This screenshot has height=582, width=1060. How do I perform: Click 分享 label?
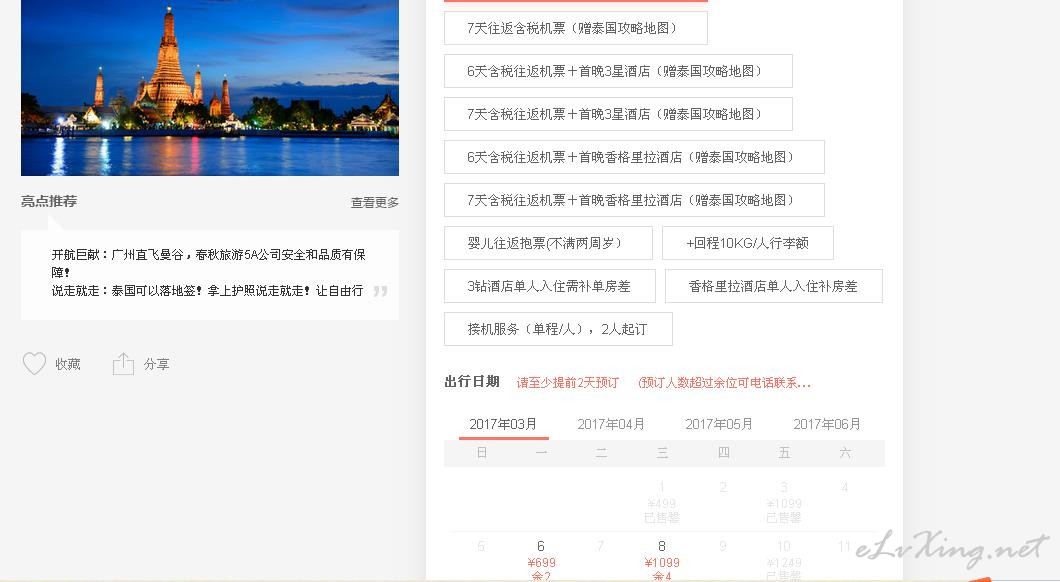(156, 364)
